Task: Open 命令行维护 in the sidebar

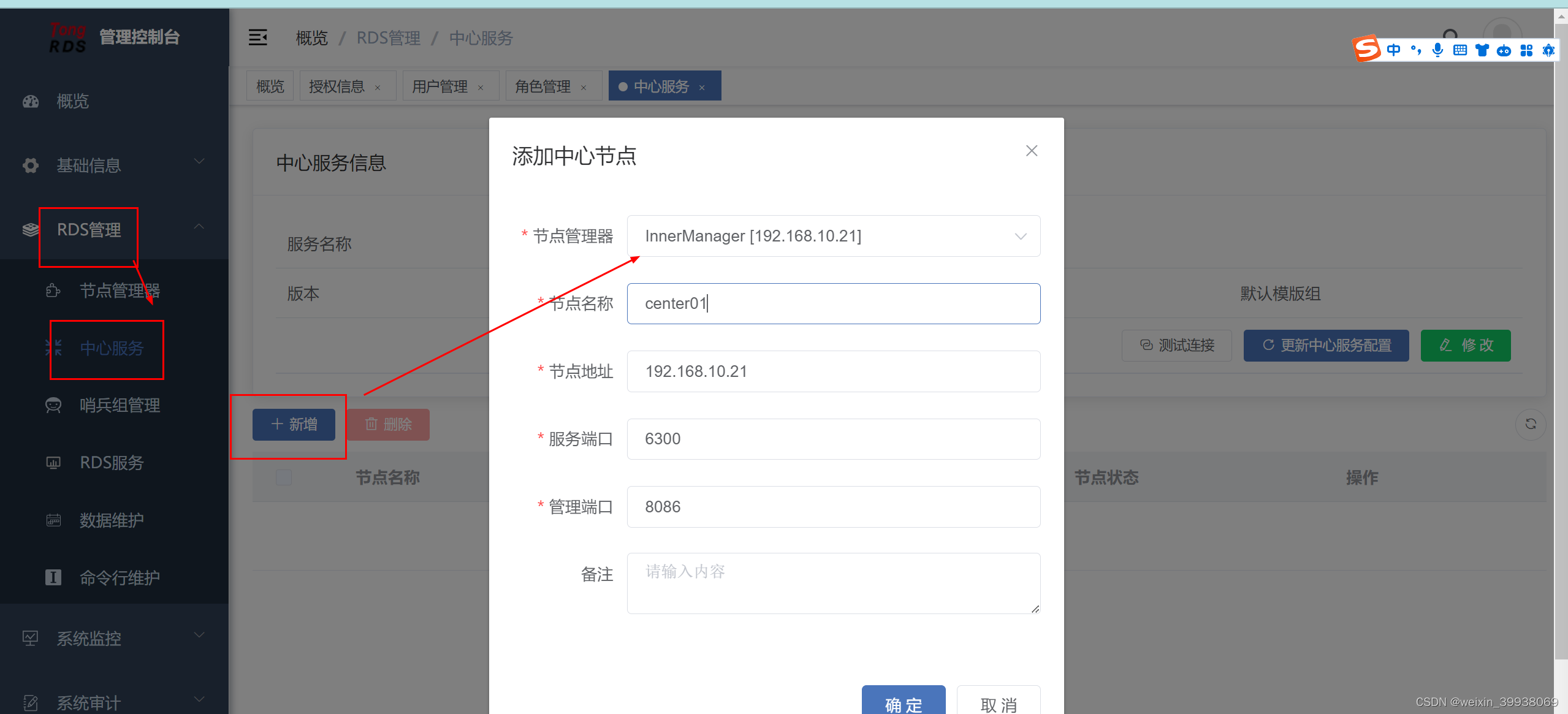Action: coord(120,577)
